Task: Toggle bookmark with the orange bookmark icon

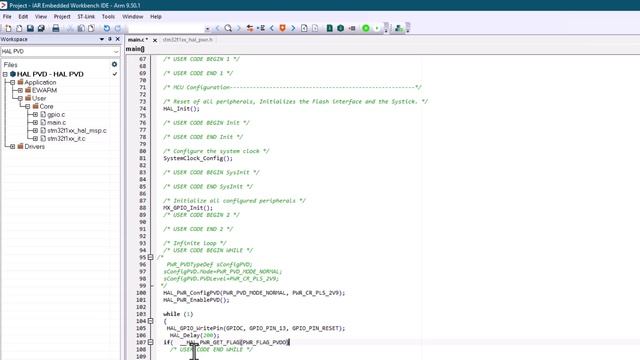Action: [282, 28]
